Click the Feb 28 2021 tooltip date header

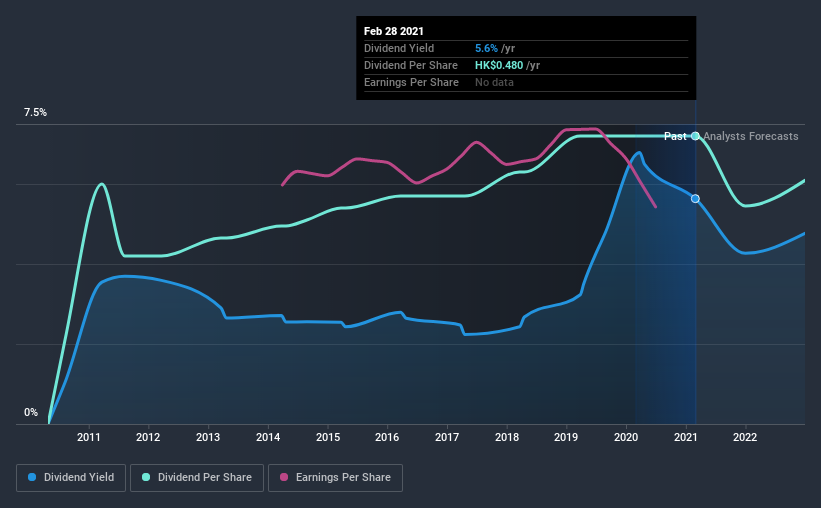click(394, 31)
